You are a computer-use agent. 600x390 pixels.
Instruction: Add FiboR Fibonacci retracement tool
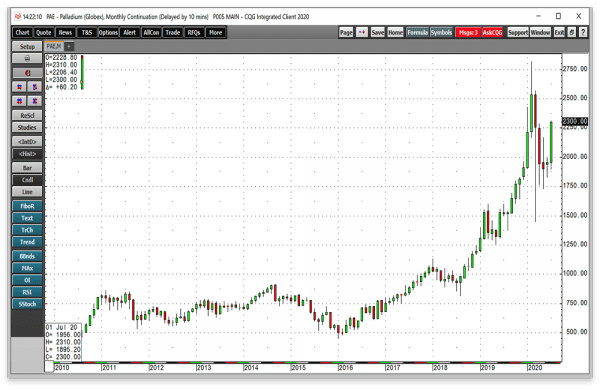27,206
